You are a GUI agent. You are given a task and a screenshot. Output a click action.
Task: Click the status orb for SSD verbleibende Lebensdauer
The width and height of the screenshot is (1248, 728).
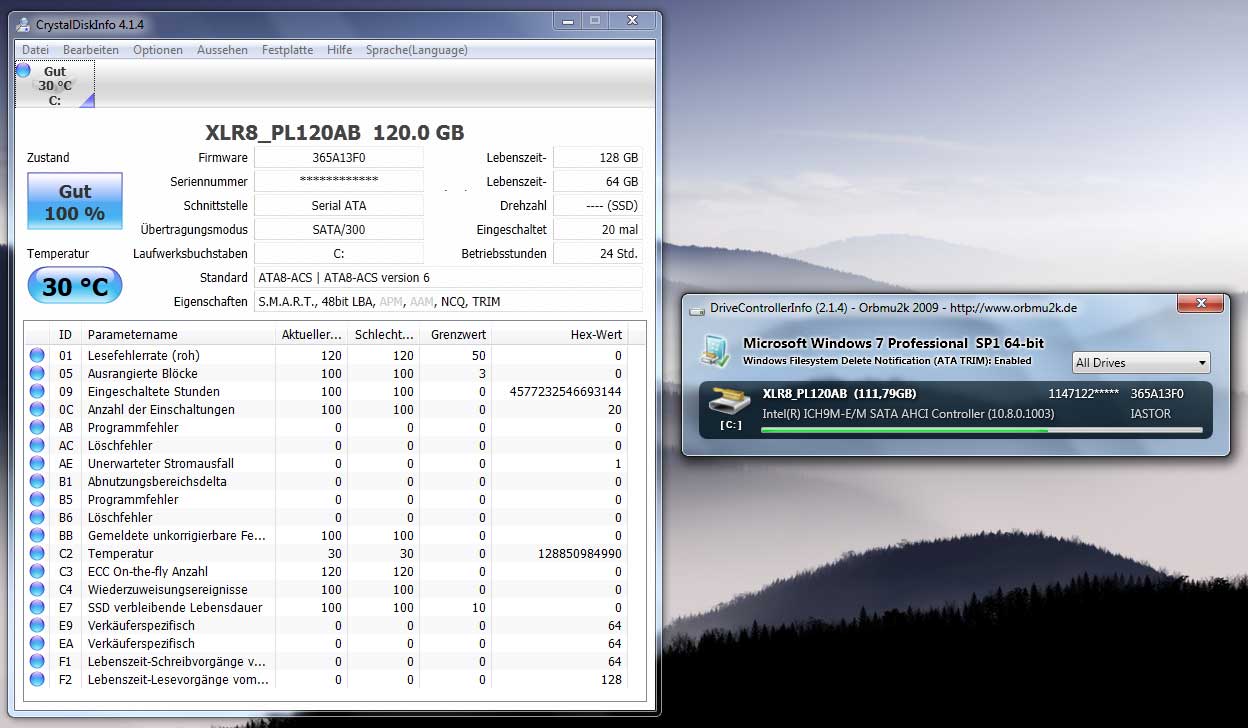click(x=37, y=607)
